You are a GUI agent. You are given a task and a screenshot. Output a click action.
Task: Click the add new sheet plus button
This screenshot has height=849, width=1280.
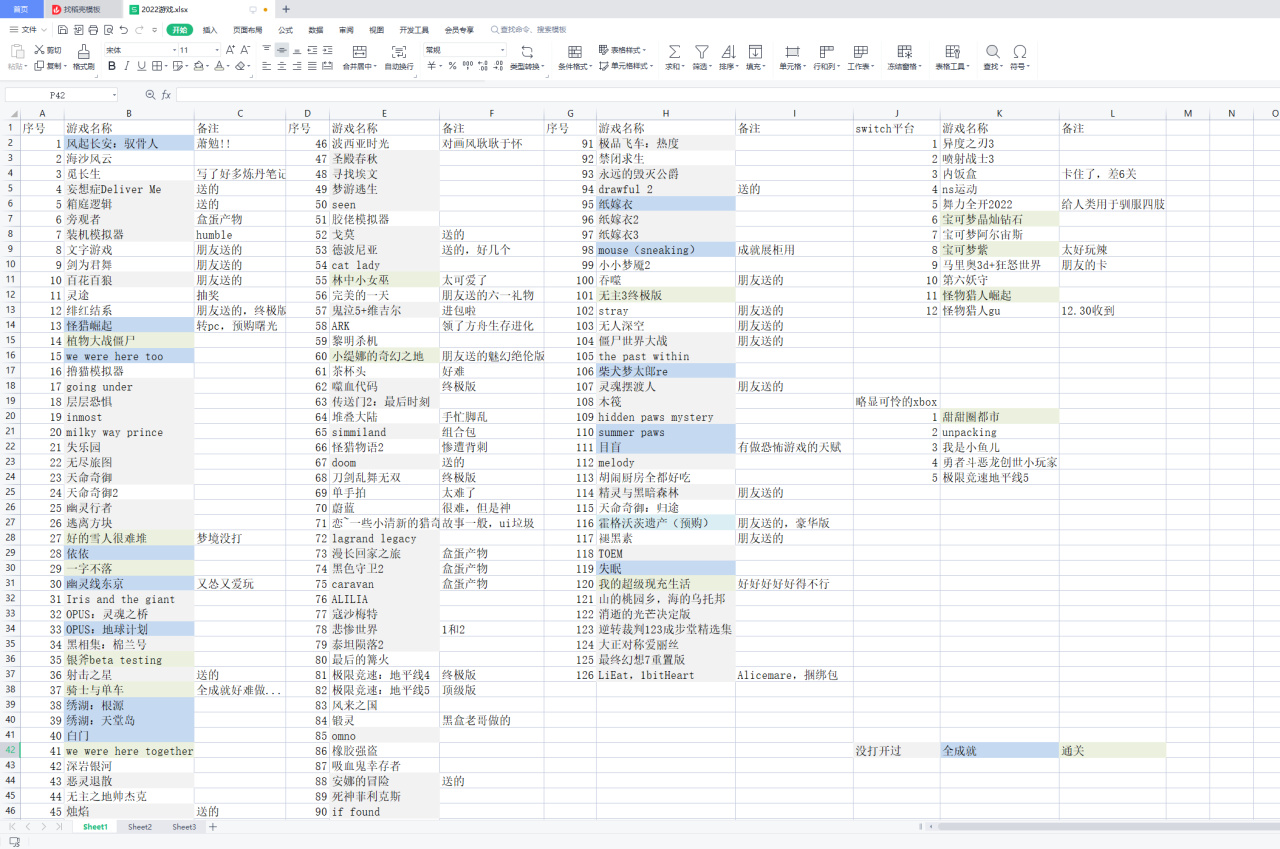(212, 827)
